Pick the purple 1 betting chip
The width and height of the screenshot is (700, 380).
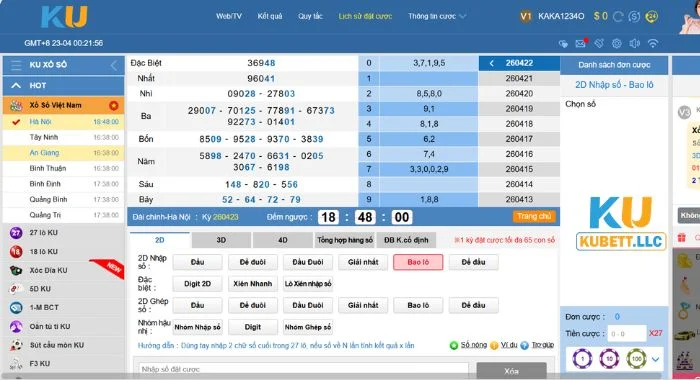point(582,359)
